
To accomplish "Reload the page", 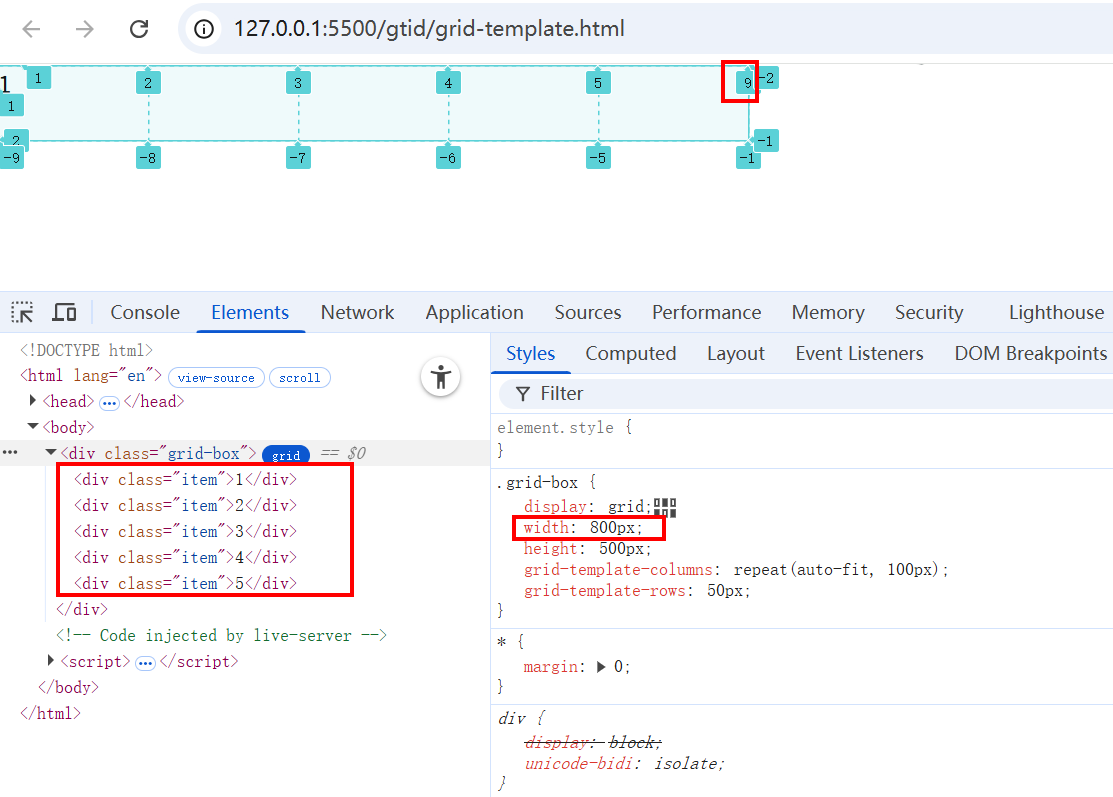I will 139,29.
